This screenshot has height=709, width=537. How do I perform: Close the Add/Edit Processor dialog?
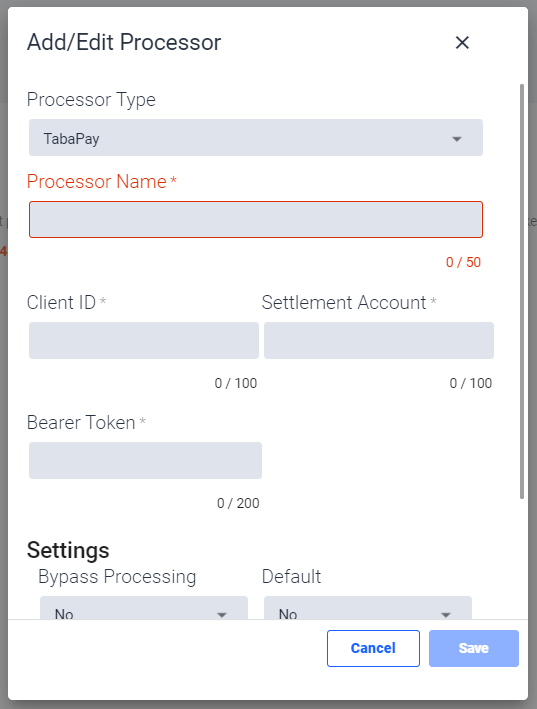pos(462,43)
